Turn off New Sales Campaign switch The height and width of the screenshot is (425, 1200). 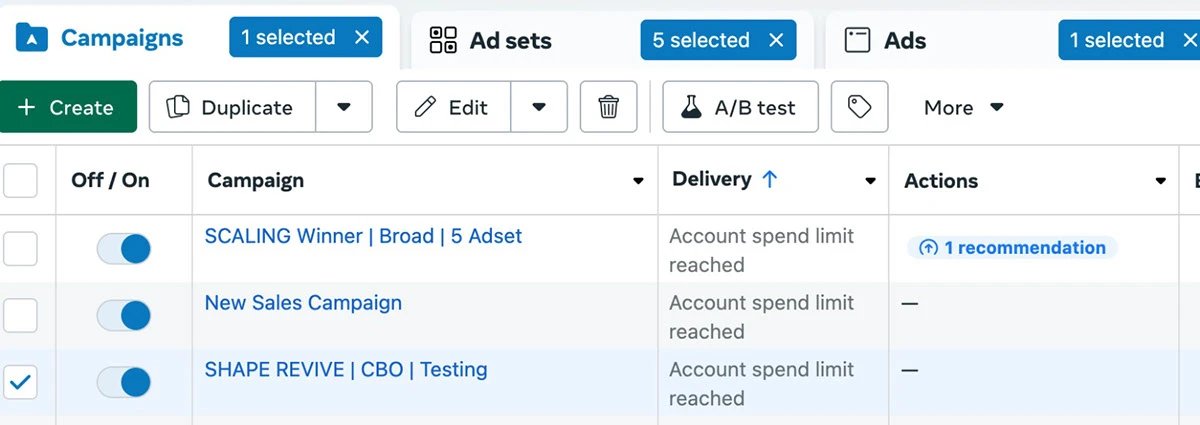pyautogui.click(x=124, y=316)
